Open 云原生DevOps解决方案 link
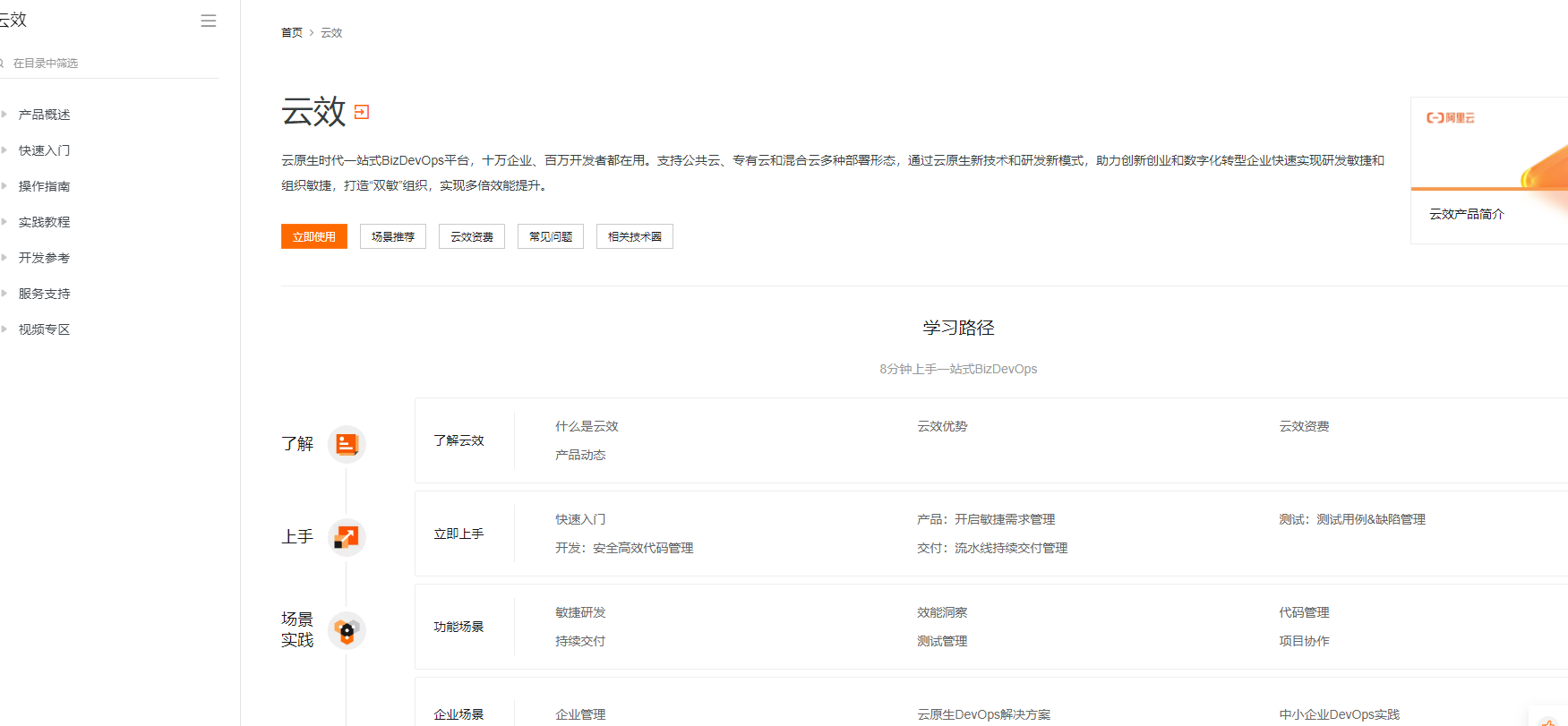Viewport: 1568px width, 726px height. coord(983,714)
